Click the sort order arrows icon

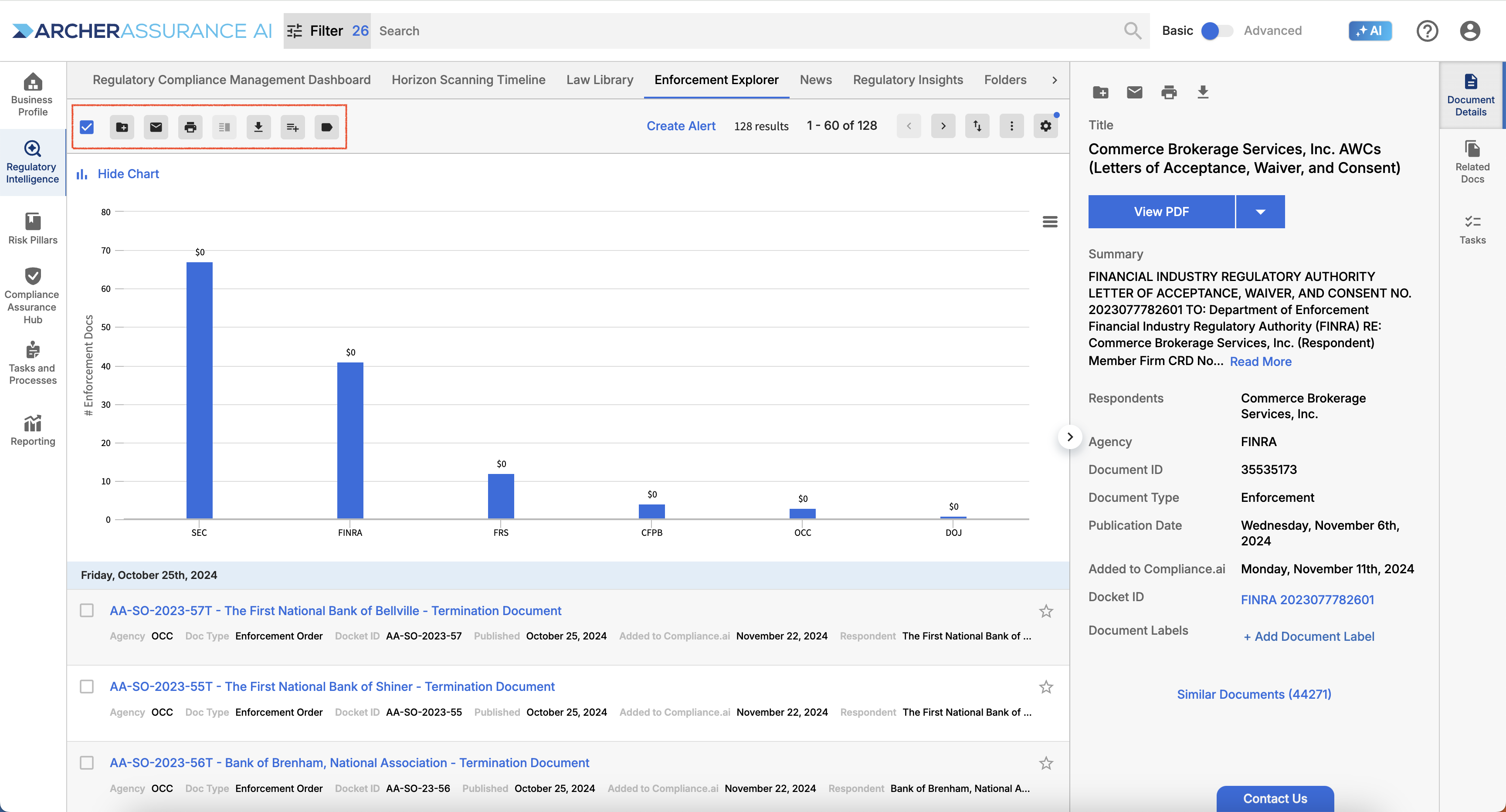977,126
